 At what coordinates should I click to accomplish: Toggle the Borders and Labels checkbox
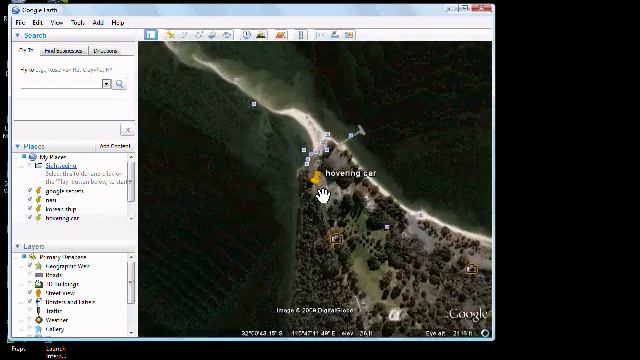pos(30,302)
